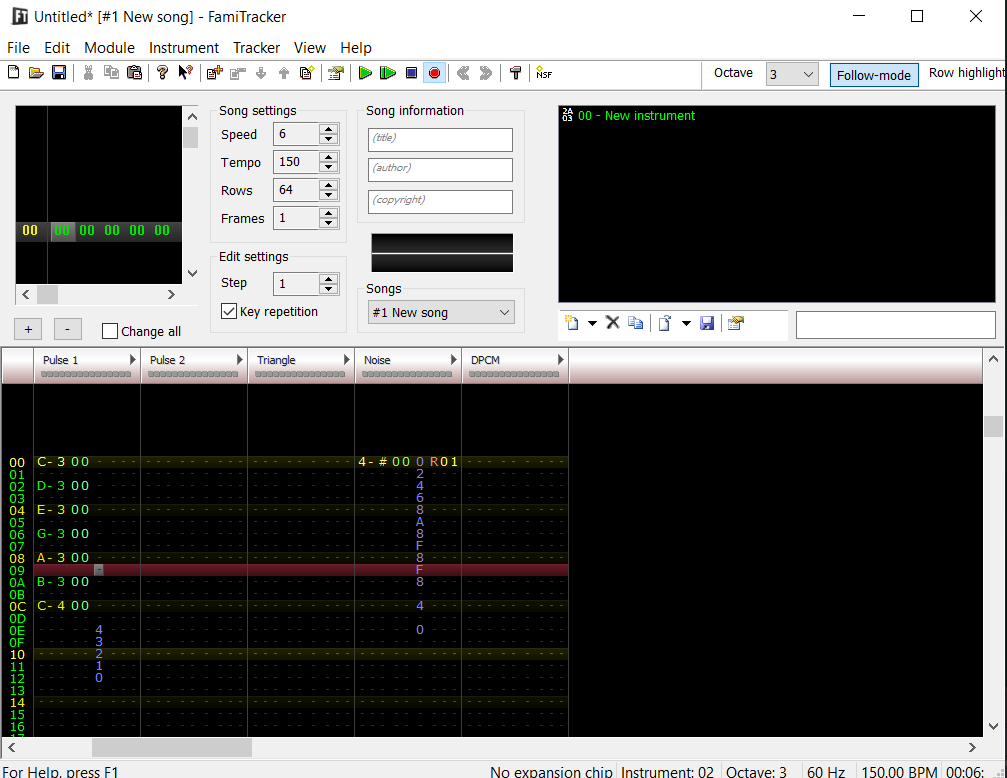1007x778 pixels.
Task: Move frame down with arrow icon
Action: 261,73
